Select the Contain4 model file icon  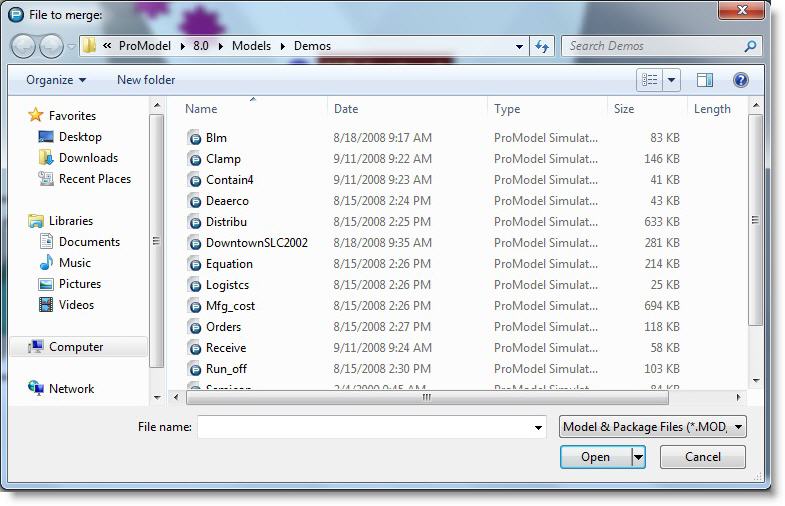[x=194, y=180]
